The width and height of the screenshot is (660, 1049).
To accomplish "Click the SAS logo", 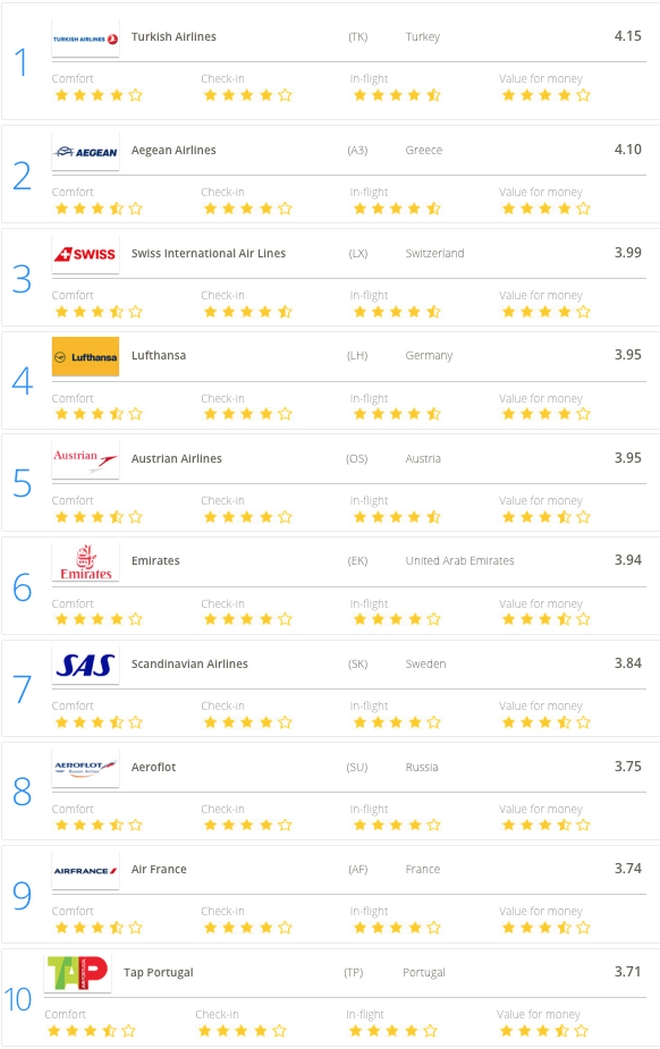I will coord(85,665).
